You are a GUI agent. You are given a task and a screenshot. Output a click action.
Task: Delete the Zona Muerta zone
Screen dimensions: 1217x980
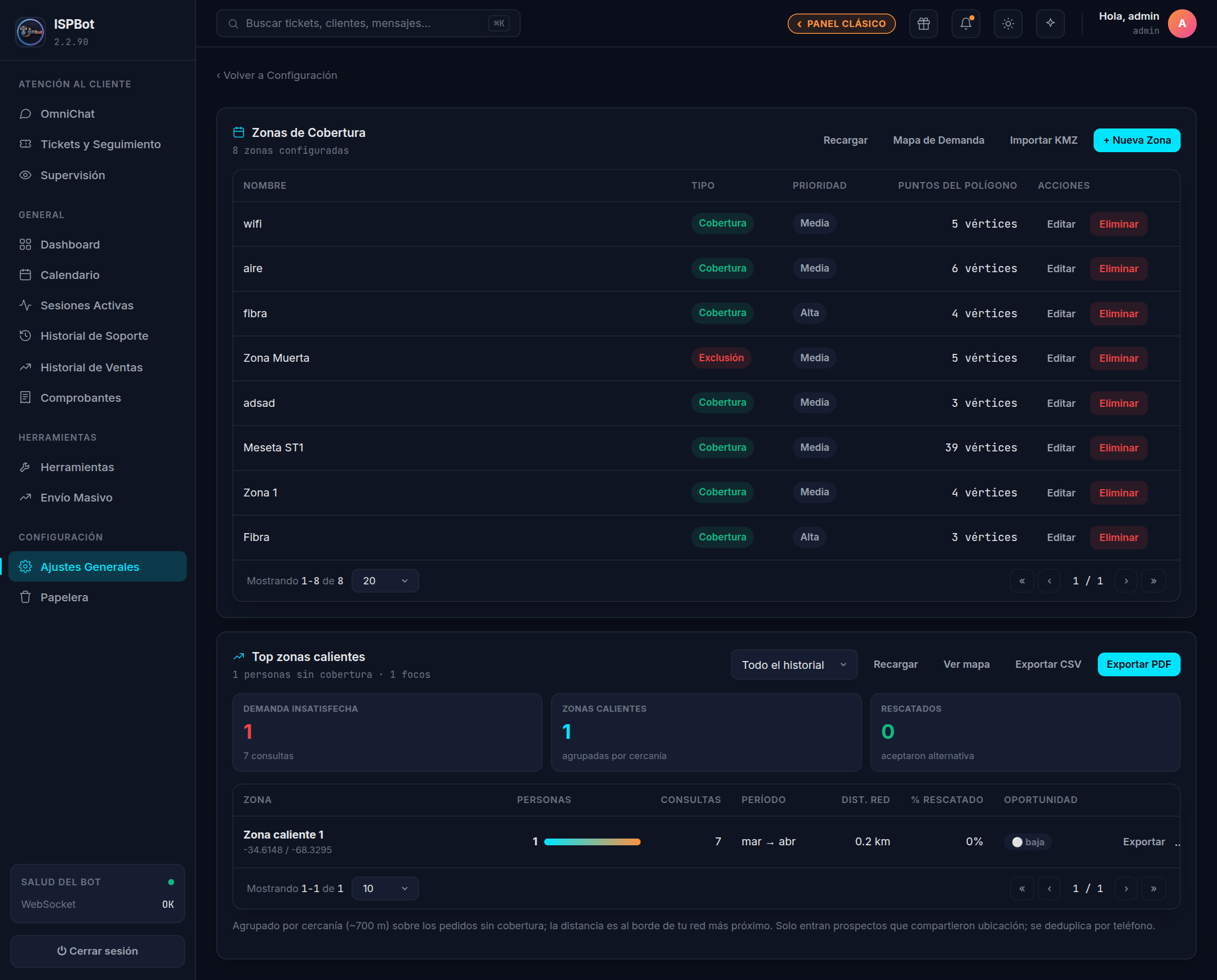tap(1118, 358)
